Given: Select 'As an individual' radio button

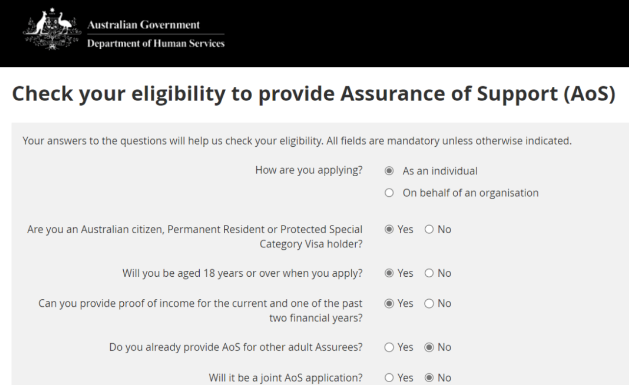Looking at the screenshot, I should coord(389,171).
